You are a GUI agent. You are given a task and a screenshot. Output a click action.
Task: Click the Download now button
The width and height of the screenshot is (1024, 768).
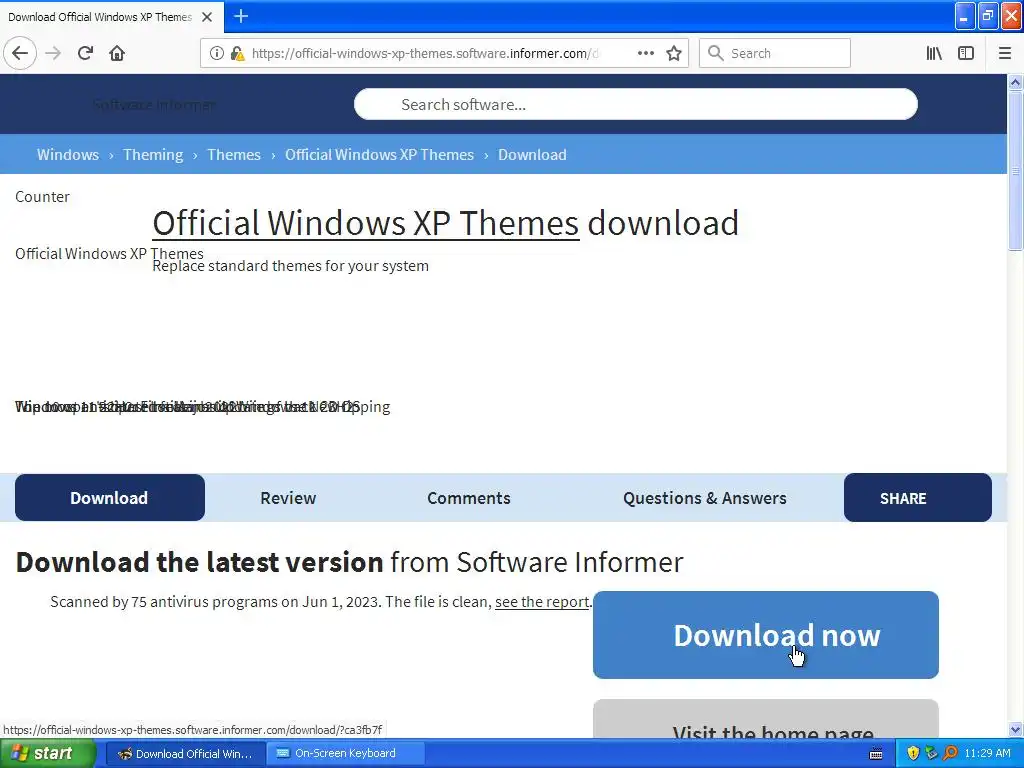(x=765, y=635)
